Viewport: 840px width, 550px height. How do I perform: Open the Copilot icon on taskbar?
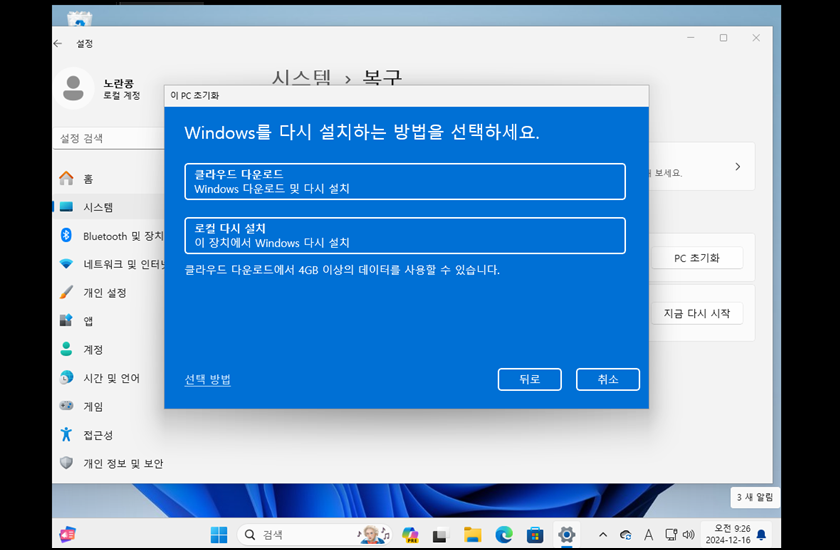[410, 534]
